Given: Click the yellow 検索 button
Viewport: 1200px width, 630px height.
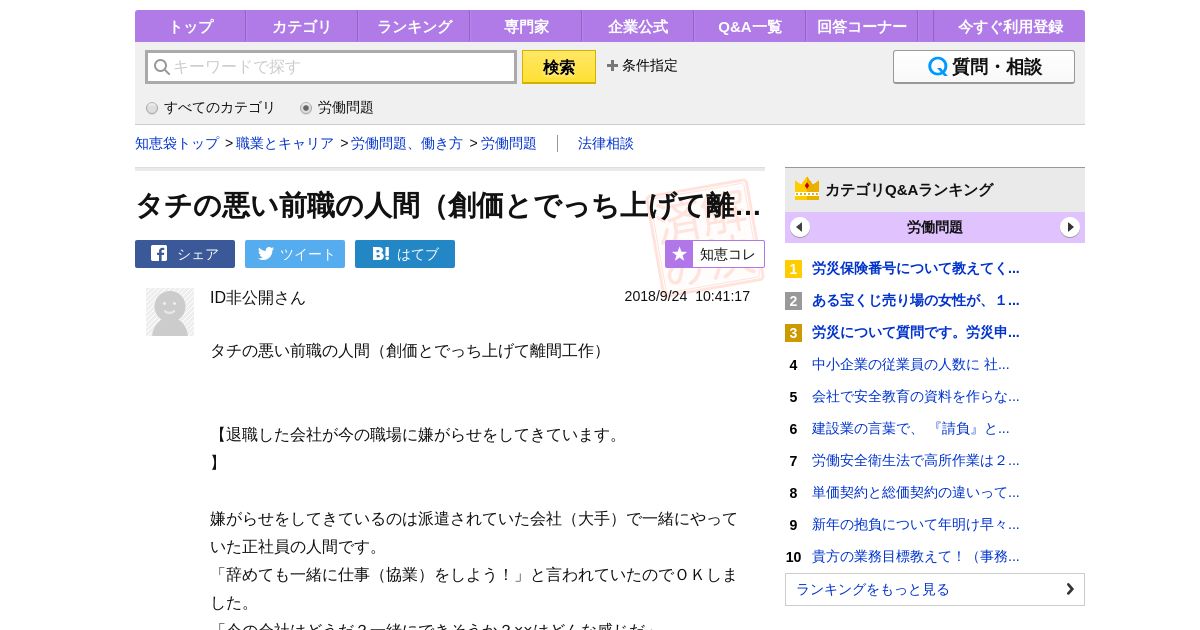Looking at the screenshot, I should (x=559, y=67).
